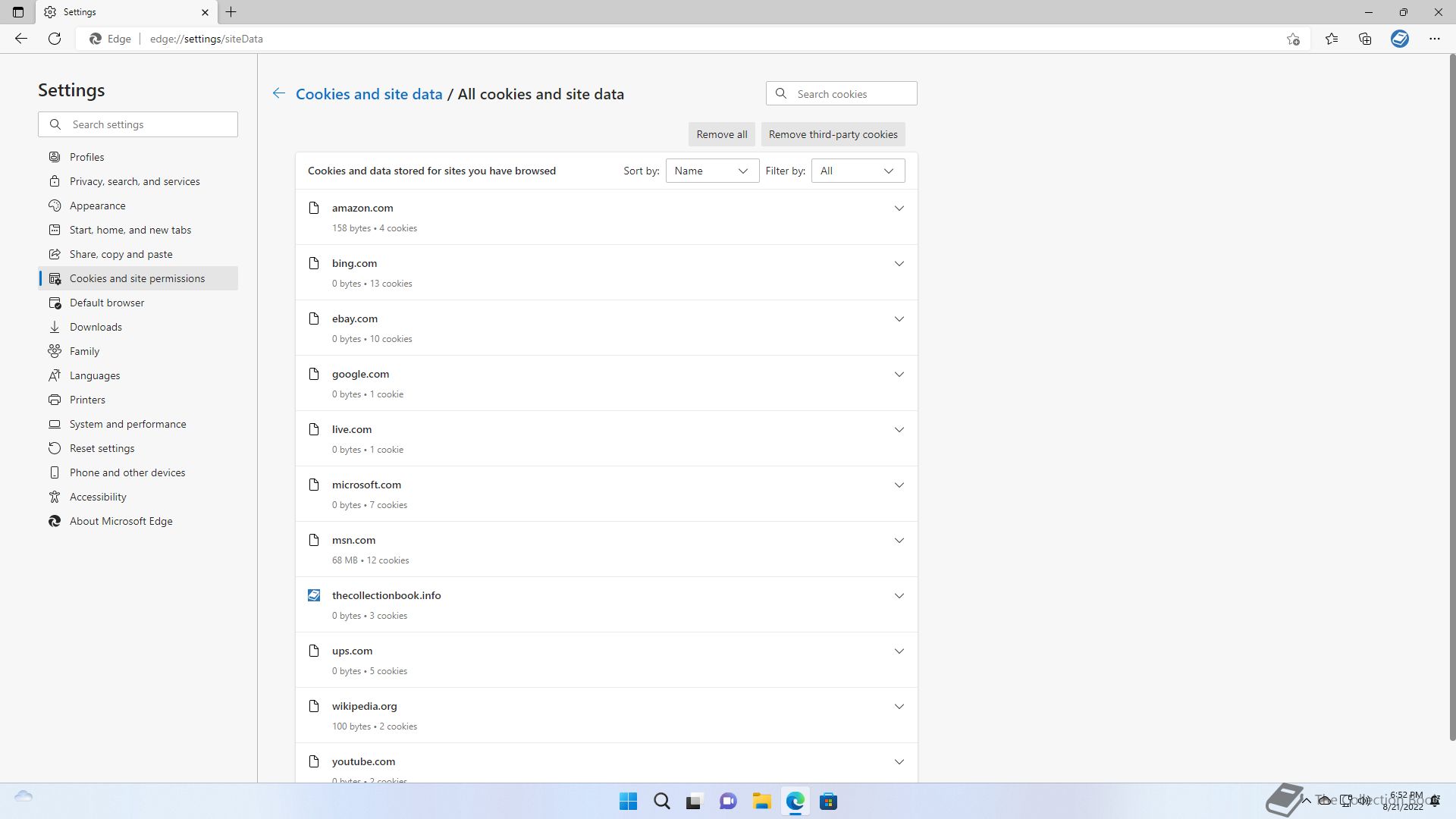
Task: Open System and performance settings
Action: coord(138,424)
